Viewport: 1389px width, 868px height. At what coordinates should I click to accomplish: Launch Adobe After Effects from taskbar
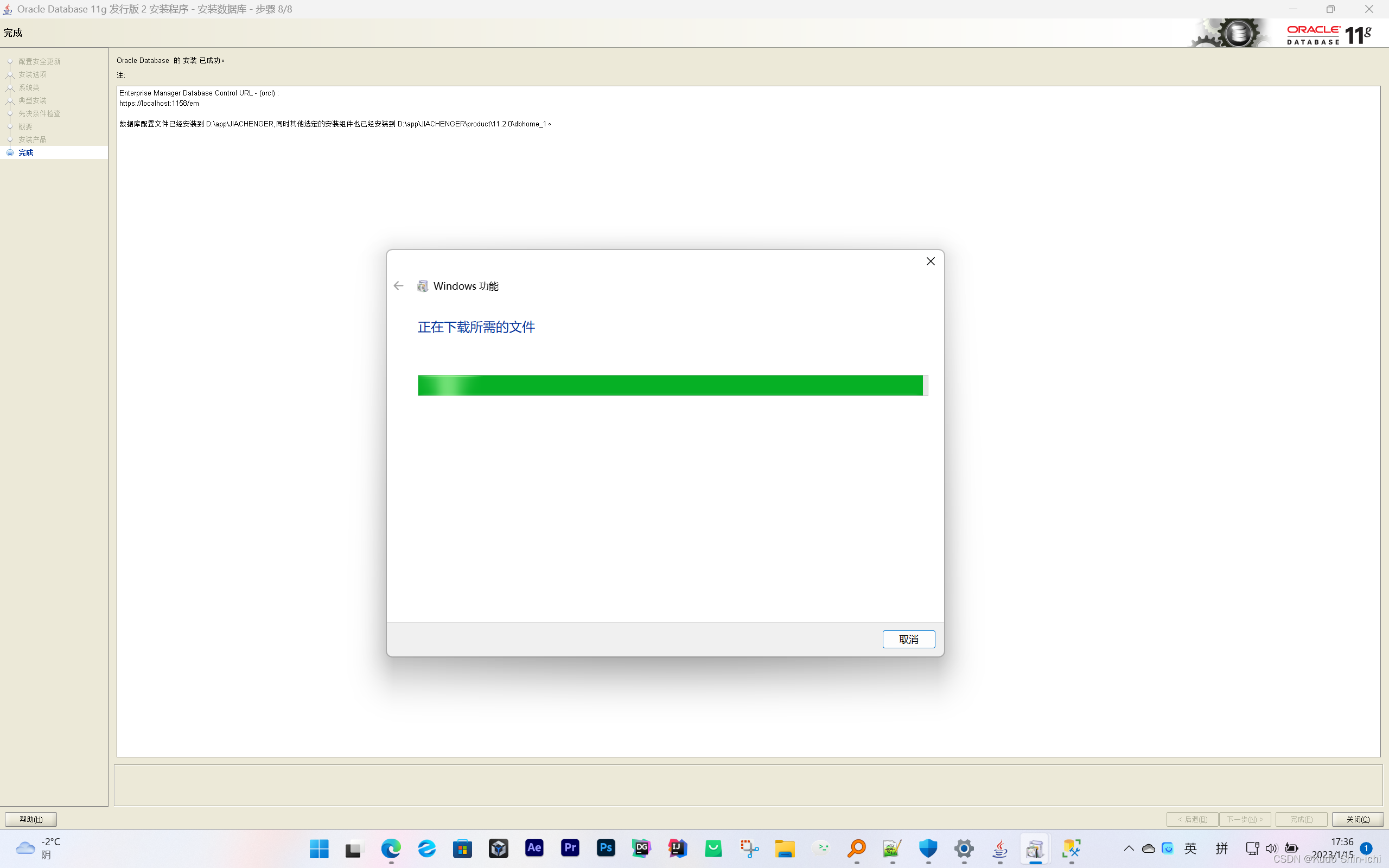click(534, 848)
